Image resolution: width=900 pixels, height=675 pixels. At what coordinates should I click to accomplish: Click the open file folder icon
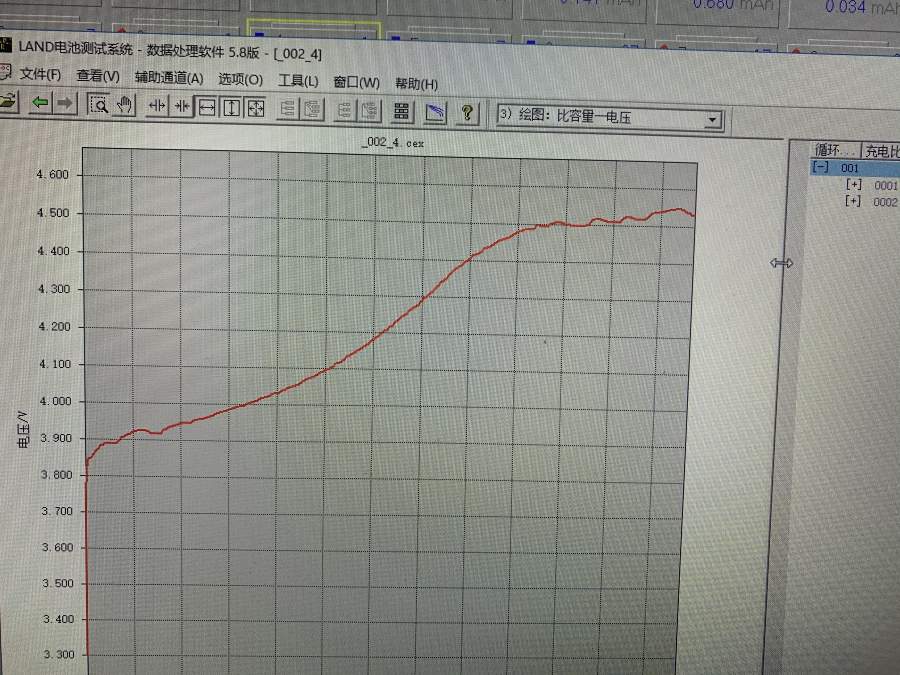point(8,101)
